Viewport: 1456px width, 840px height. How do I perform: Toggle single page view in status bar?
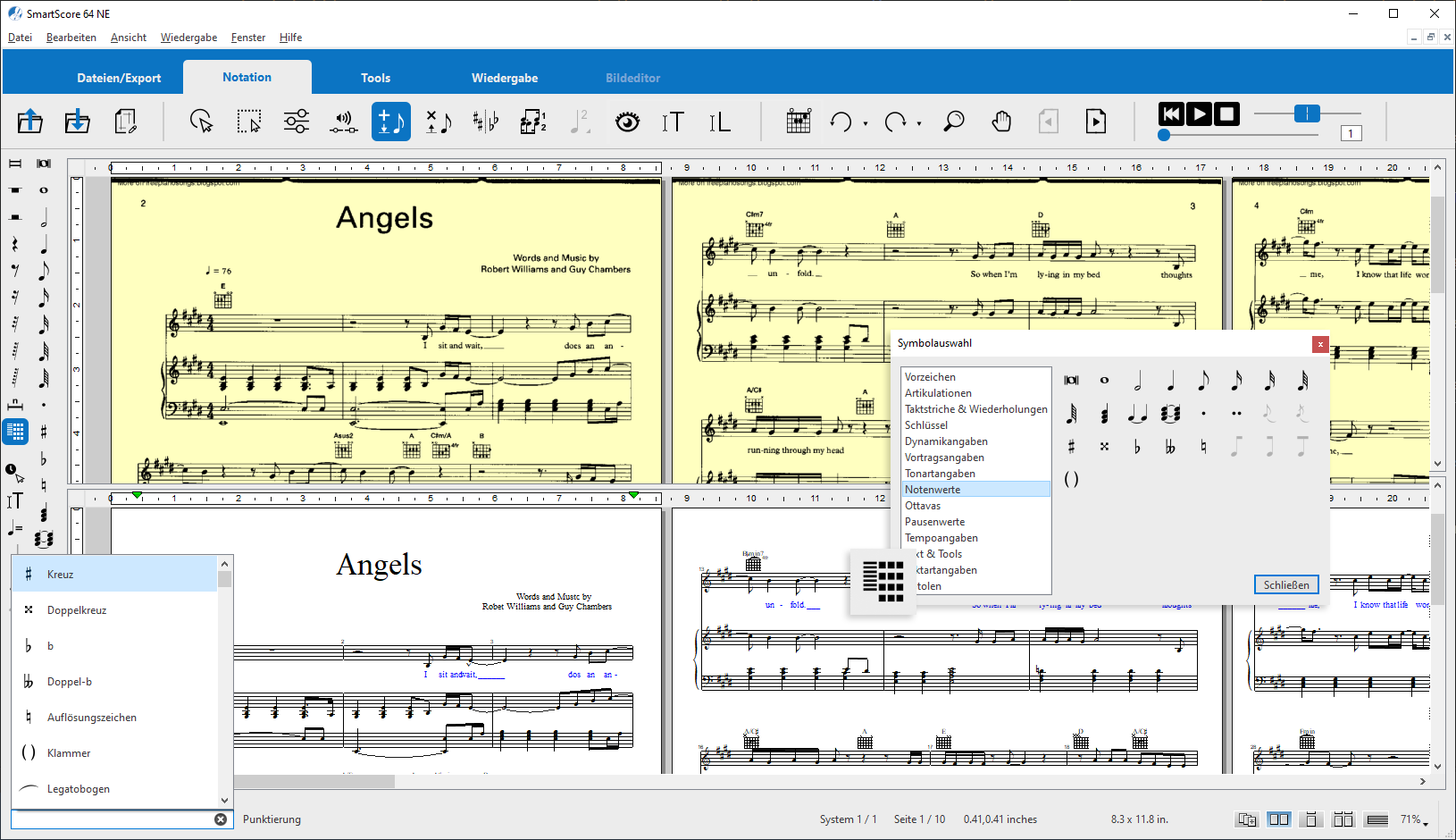[1310, 819]
